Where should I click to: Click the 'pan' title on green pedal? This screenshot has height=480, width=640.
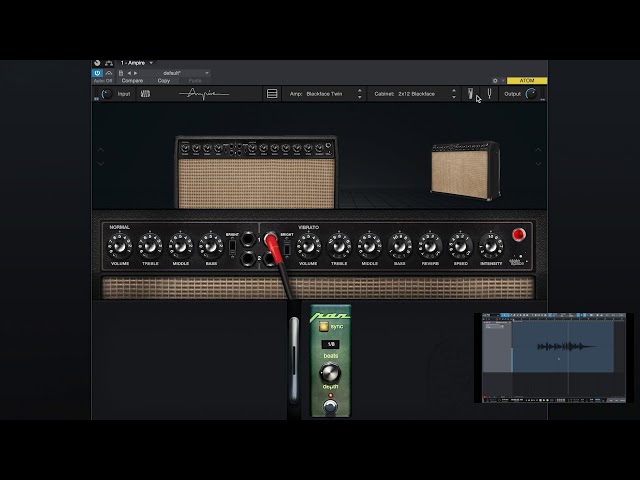(330, 316)
